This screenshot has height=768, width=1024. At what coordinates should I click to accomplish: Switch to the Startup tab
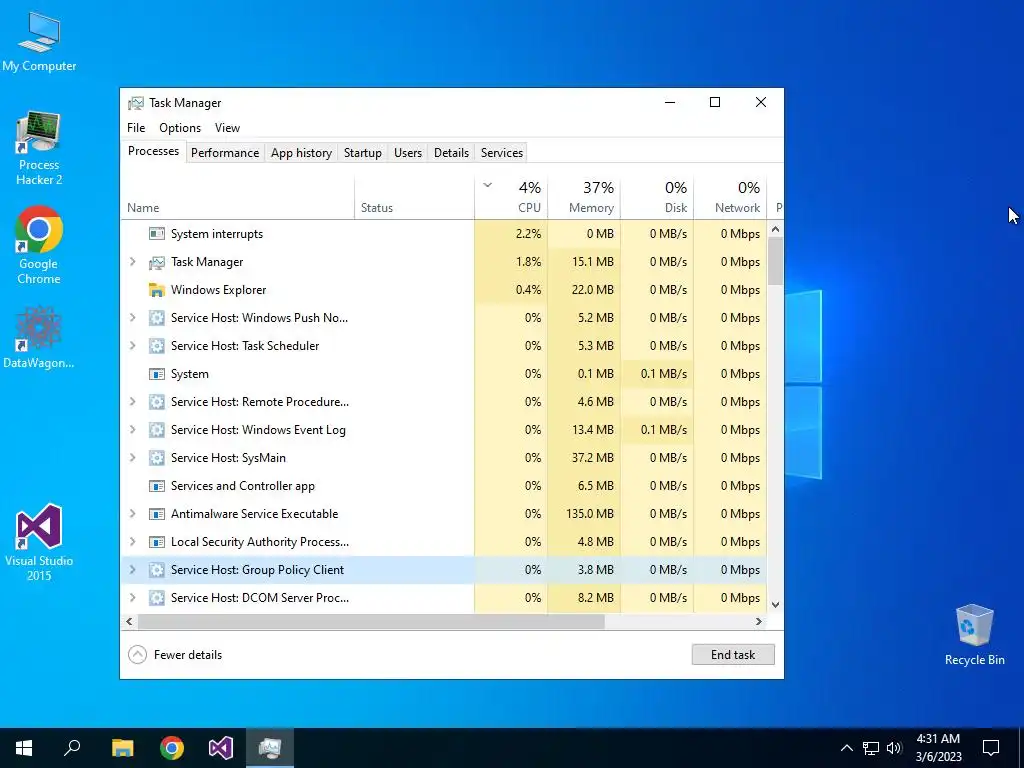pyautogui.click(x=362, y=153)
